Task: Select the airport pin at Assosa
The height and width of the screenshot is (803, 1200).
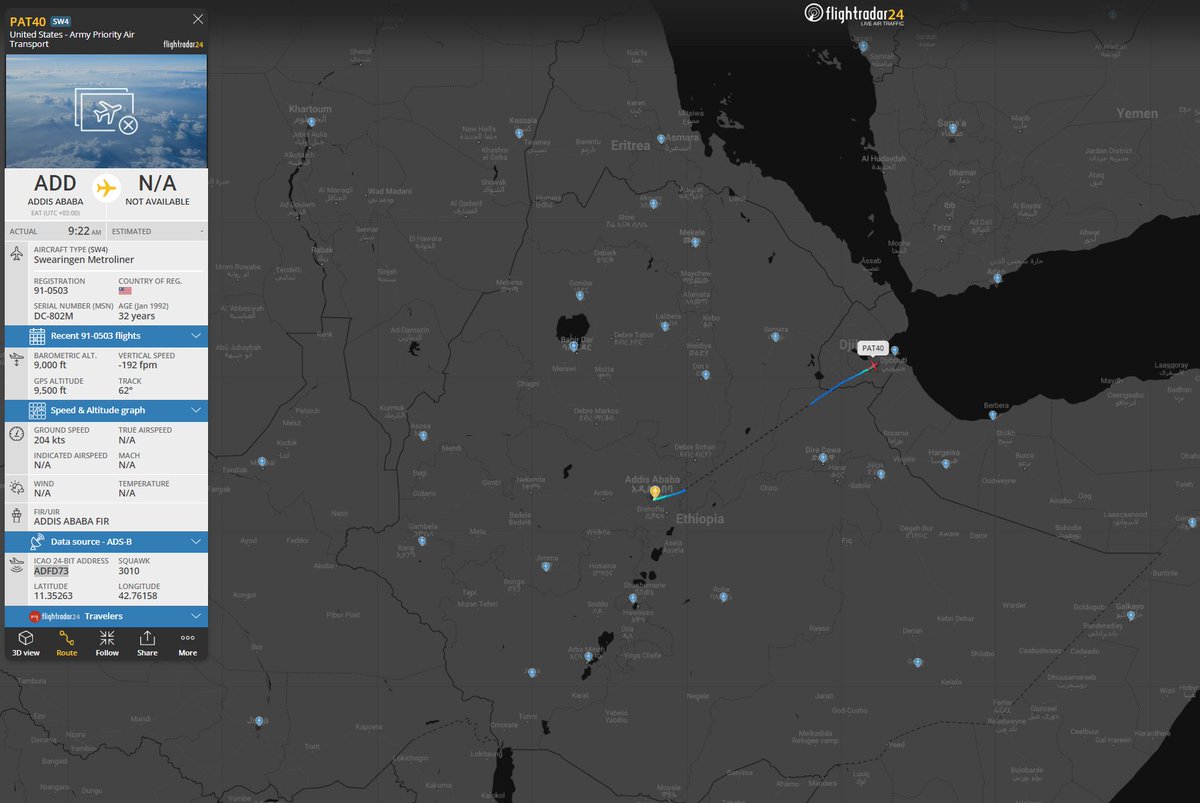Action: pos(423,436)
